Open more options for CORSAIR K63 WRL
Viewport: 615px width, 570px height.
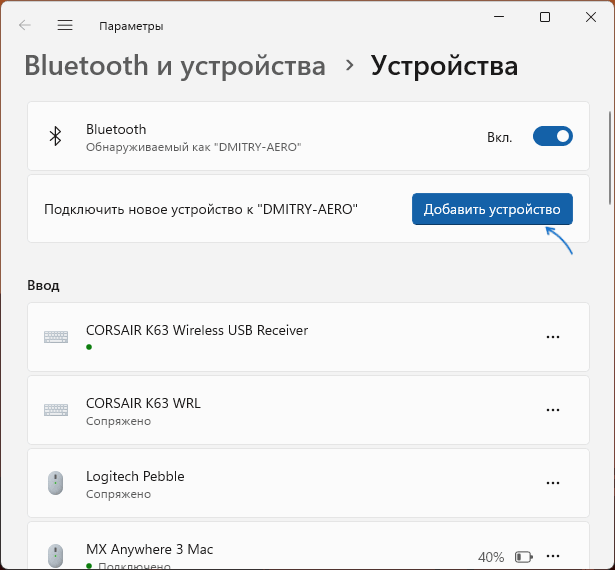point(553,410)
